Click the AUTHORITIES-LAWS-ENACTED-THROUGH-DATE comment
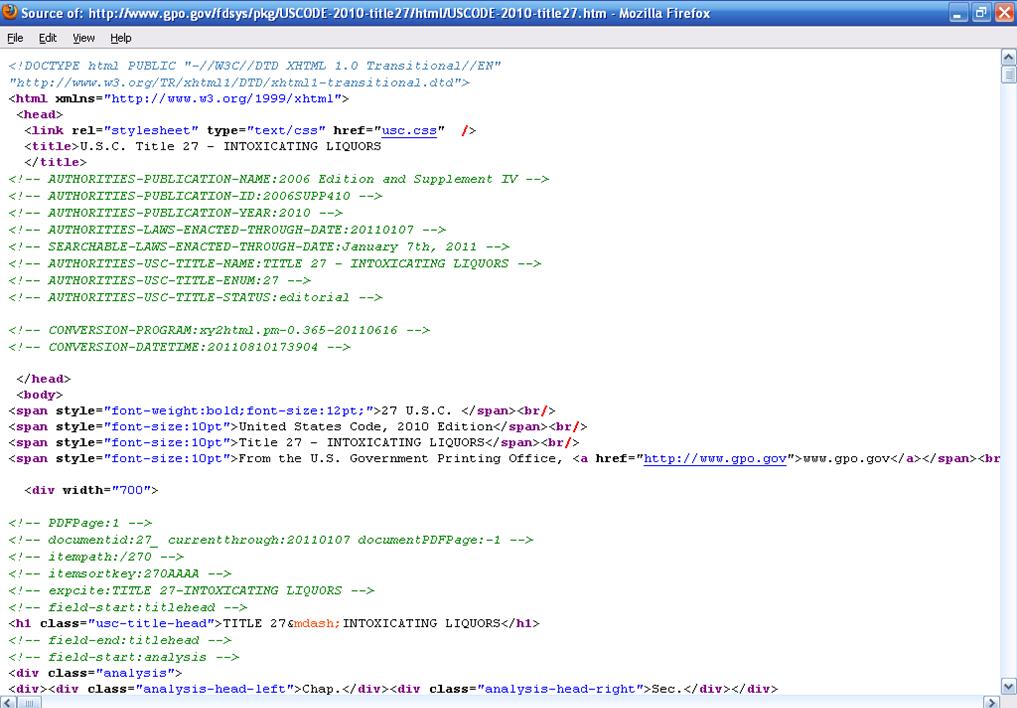1017x708 pixels. coord(227,230)
